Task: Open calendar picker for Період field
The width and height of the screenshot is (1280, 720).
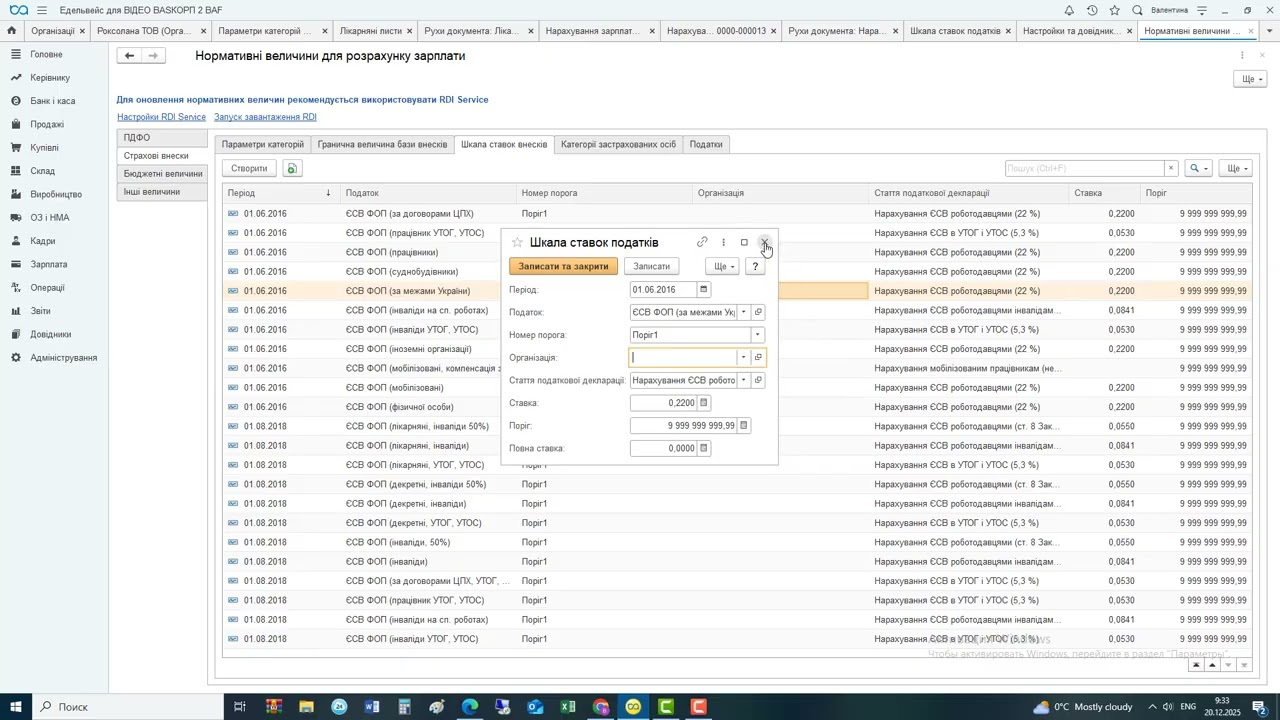Action: tap(704, 290)
